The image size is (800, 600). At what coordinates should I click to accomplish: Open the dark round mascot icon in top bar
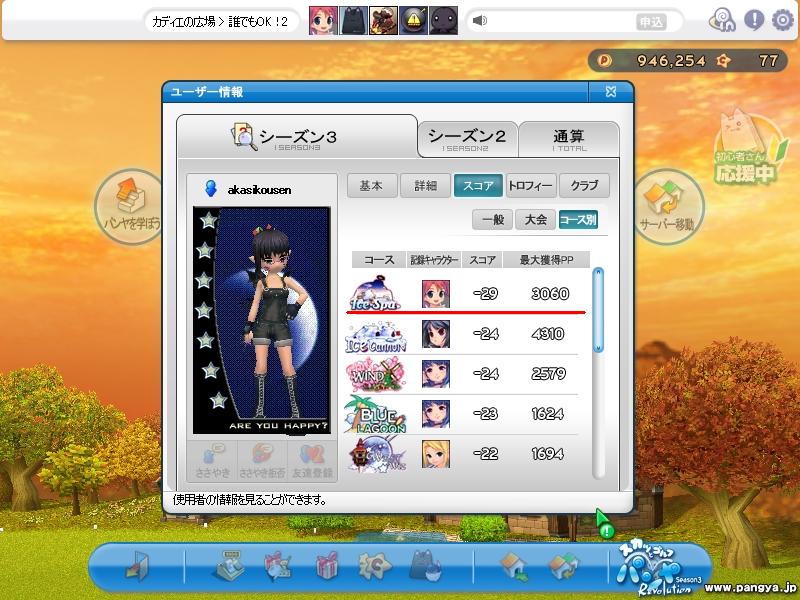coord(443,21)
